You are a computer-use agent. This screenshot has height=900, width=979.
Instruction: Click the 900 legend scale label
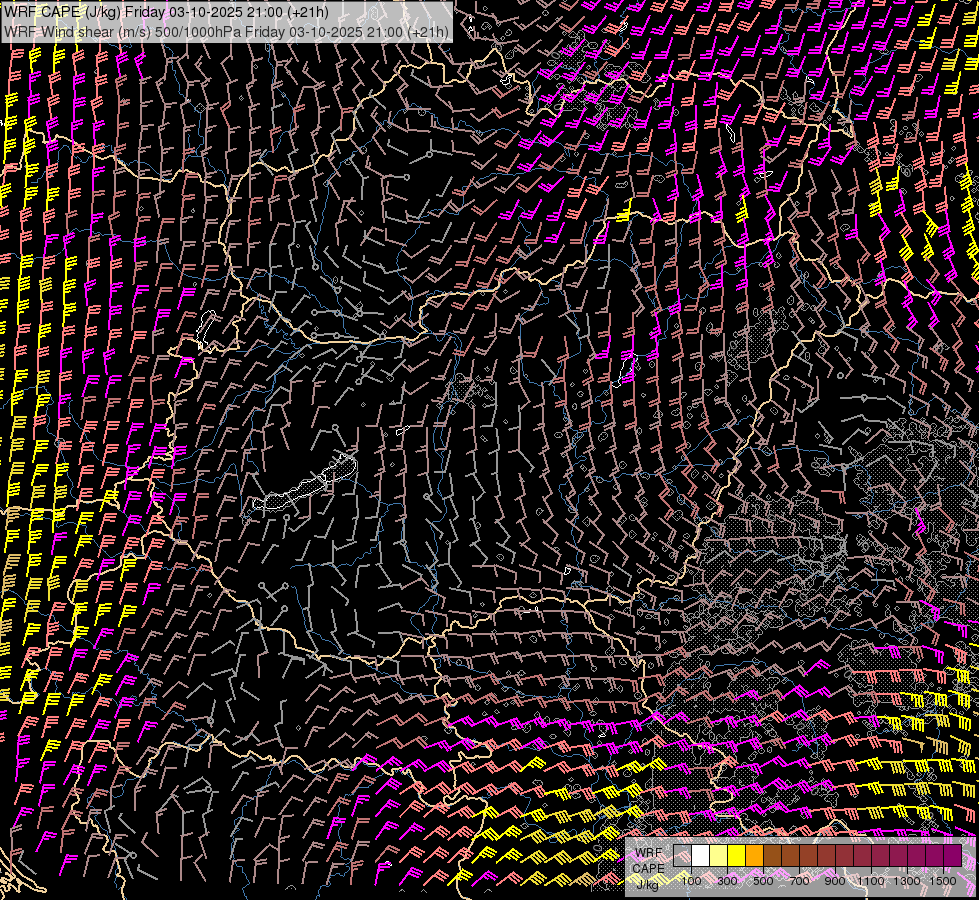click(835, 881)
